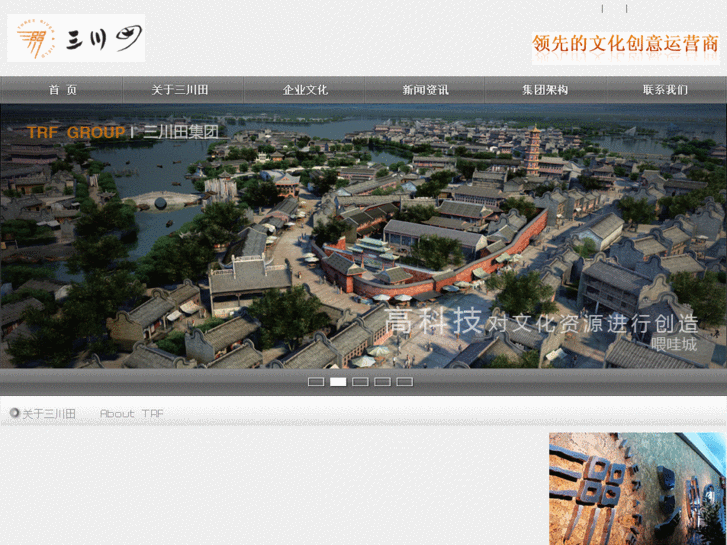Image resolution: width=727 pixels, height=545 pixels.
Task: Open the 首页 home menu item
Action: pos(62,90)
